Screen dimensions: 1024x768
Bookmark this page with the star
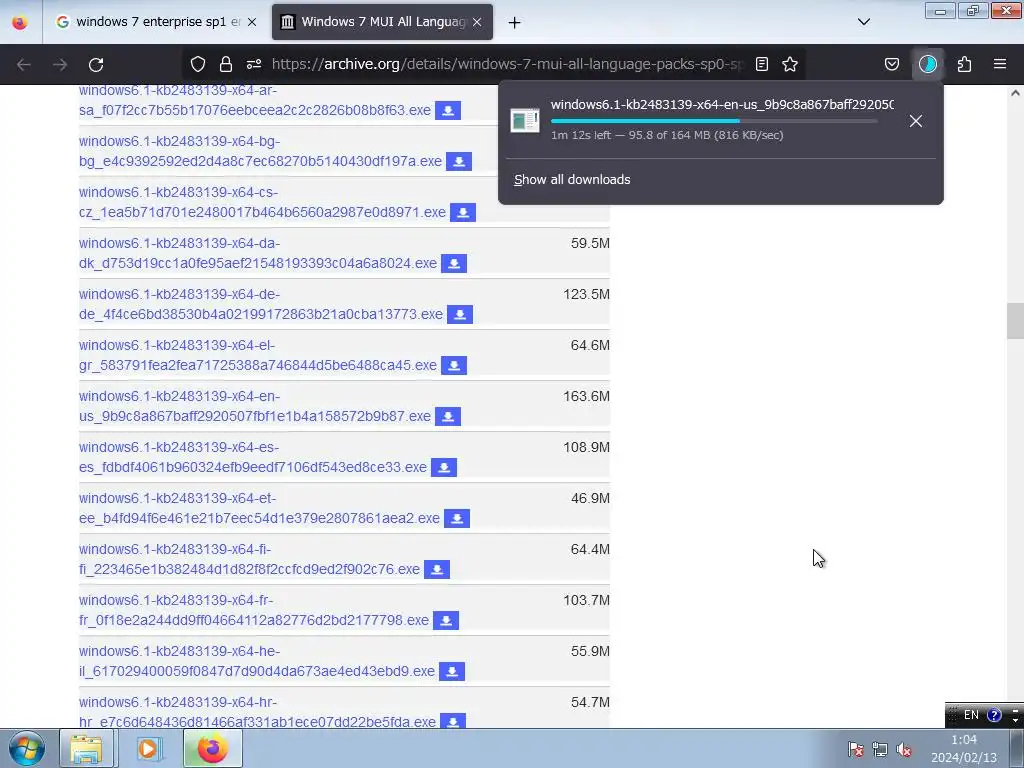(x=790, y=64)
